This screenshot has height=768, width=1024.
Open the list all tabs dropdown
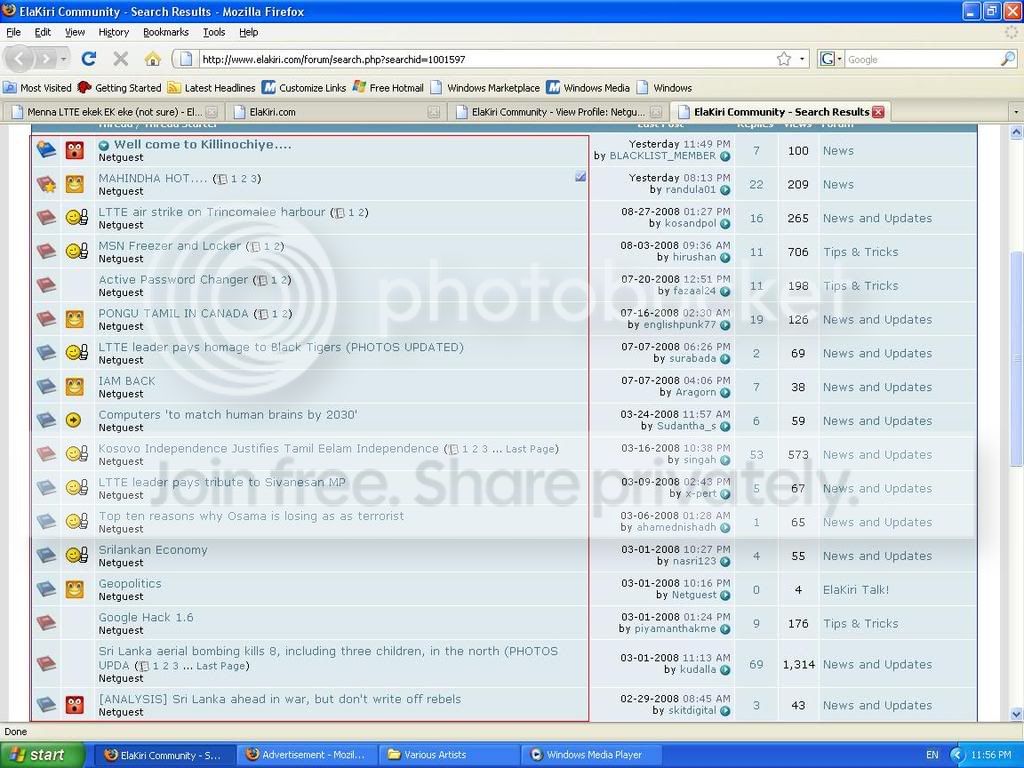click(1016, 112)
